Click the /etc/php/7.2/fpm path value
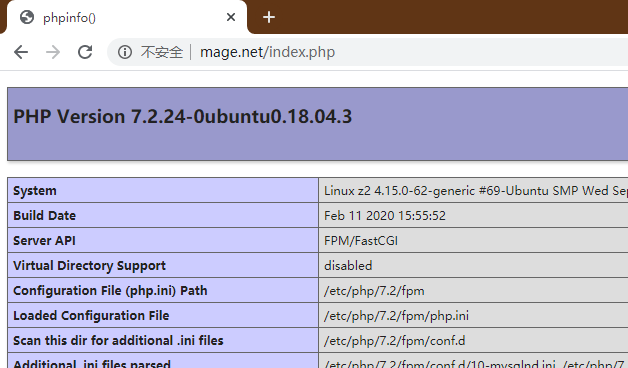The height and width of the screenshot is (368, 628). (374, 291)
